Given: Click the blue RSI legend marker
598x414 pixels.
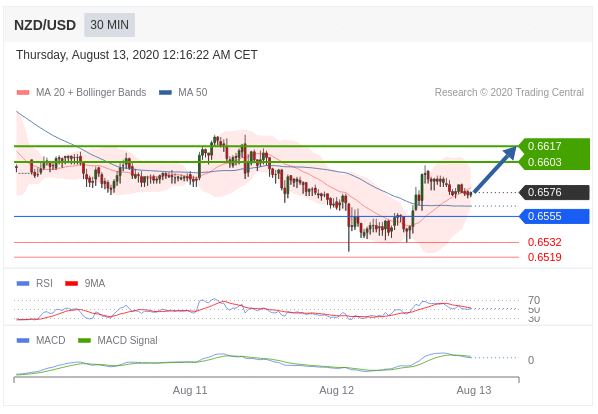Looking at the screenshot, I should coord(23,284).
